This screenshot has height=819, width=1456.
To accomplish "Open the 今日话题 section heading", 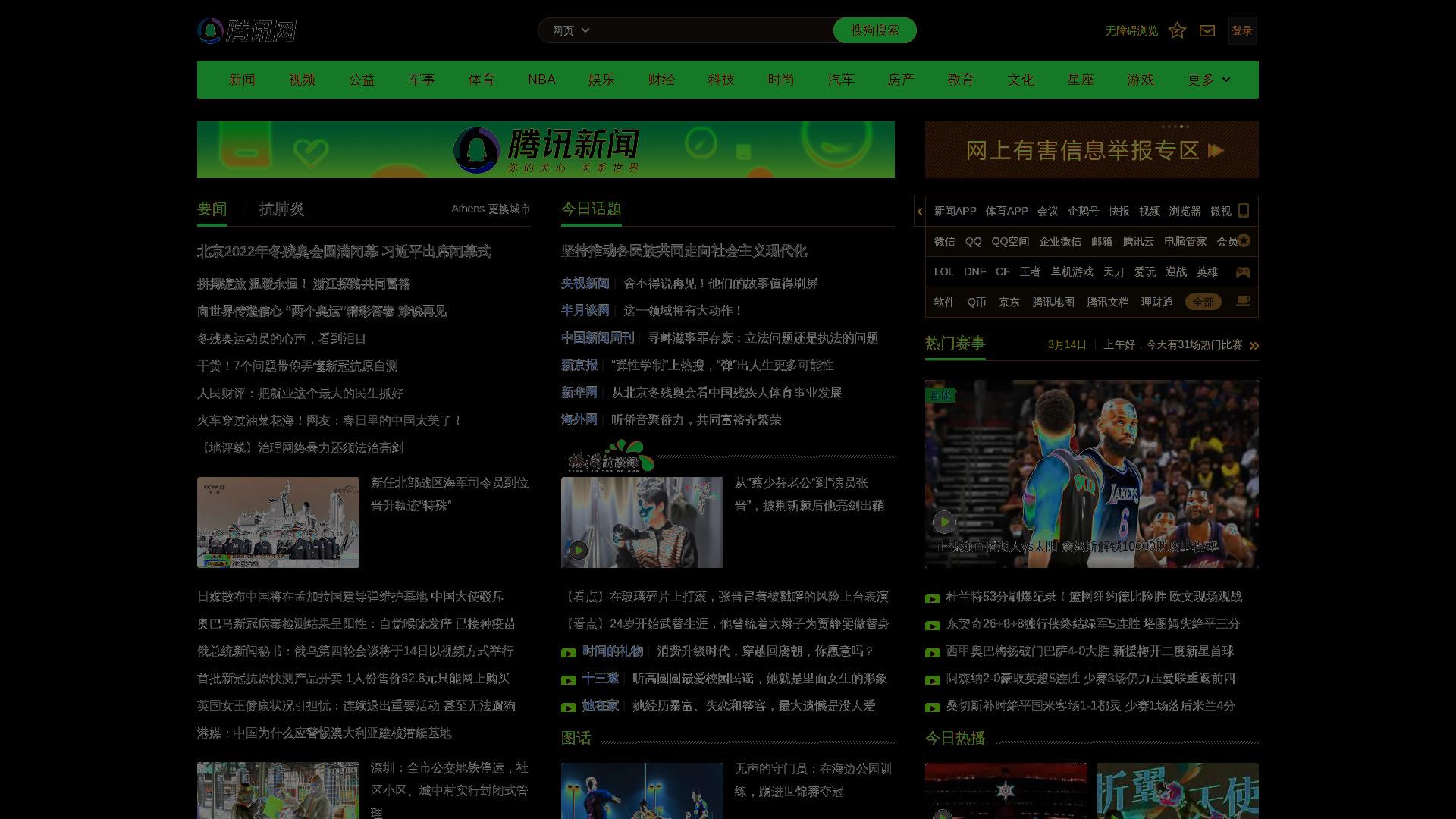I will click(x=591, y=209).
